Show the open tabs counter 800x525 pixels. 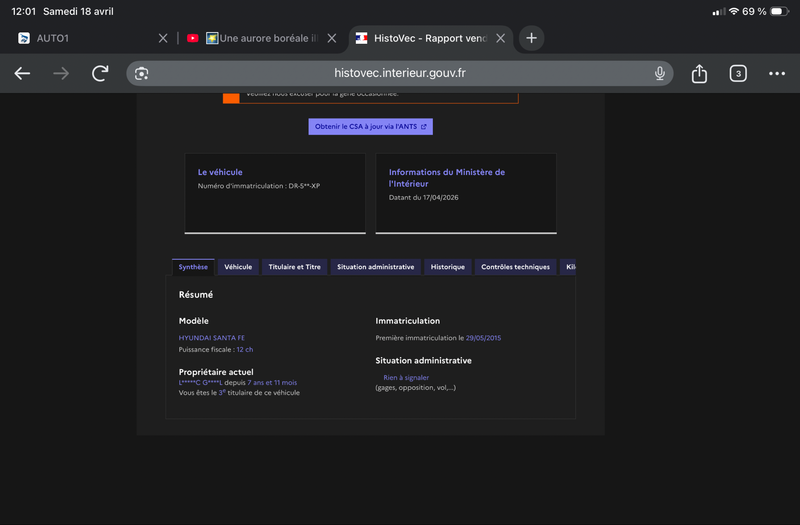(738, 73)
